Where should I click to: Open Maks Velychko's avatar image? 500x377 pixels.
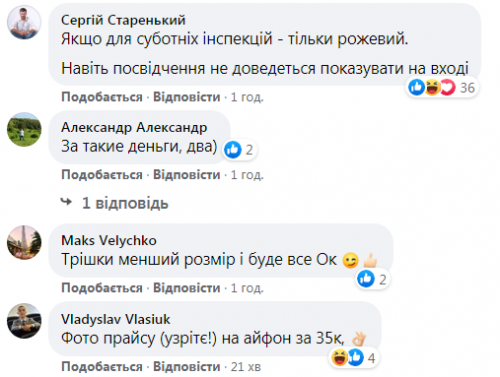[x=24, y=242]
